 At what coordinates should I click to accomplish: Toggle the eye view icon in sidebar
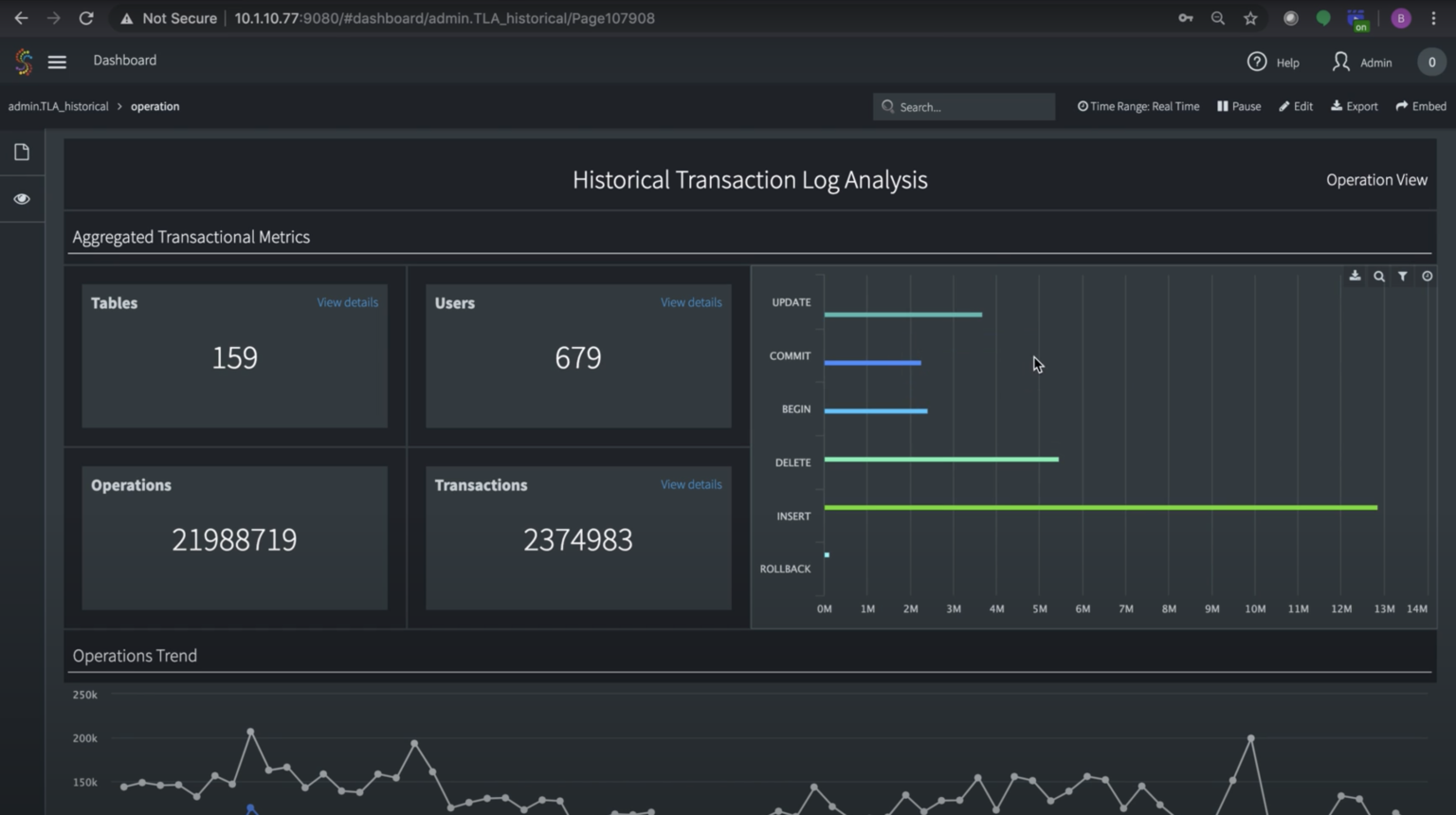click(22, 199)
